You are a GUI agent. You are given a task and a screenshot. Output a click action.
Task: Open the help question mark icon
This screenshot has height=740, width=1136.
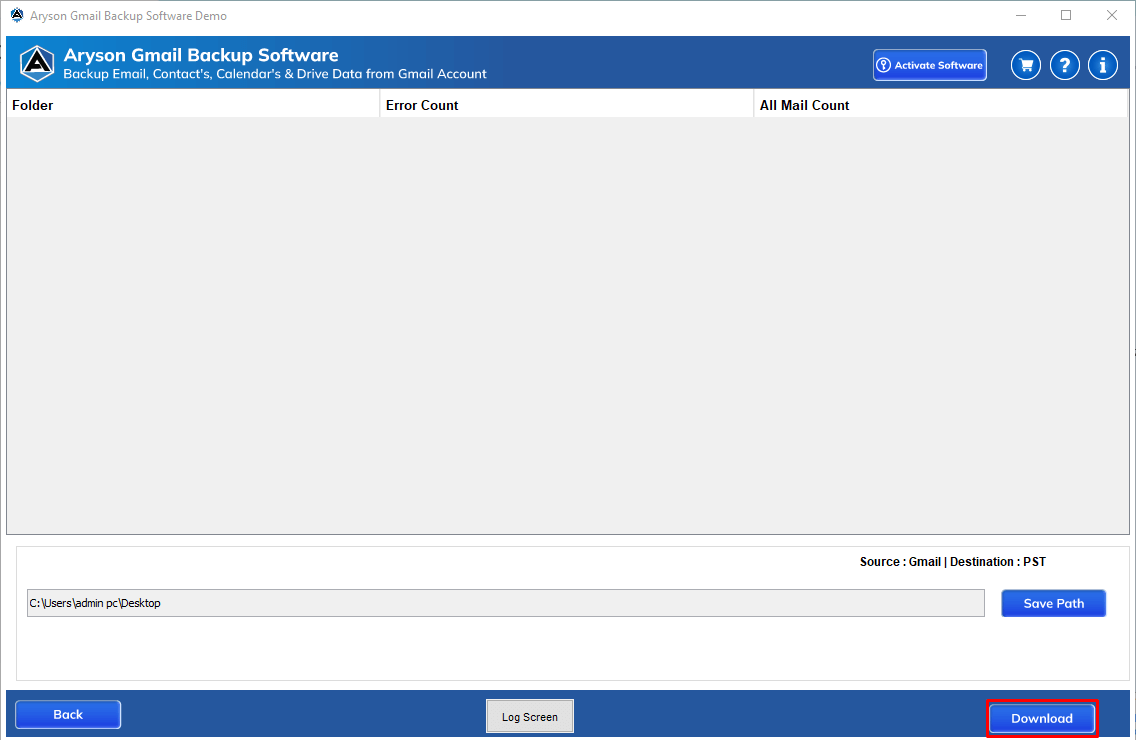pyautogui.click(x=1064, y=65)
